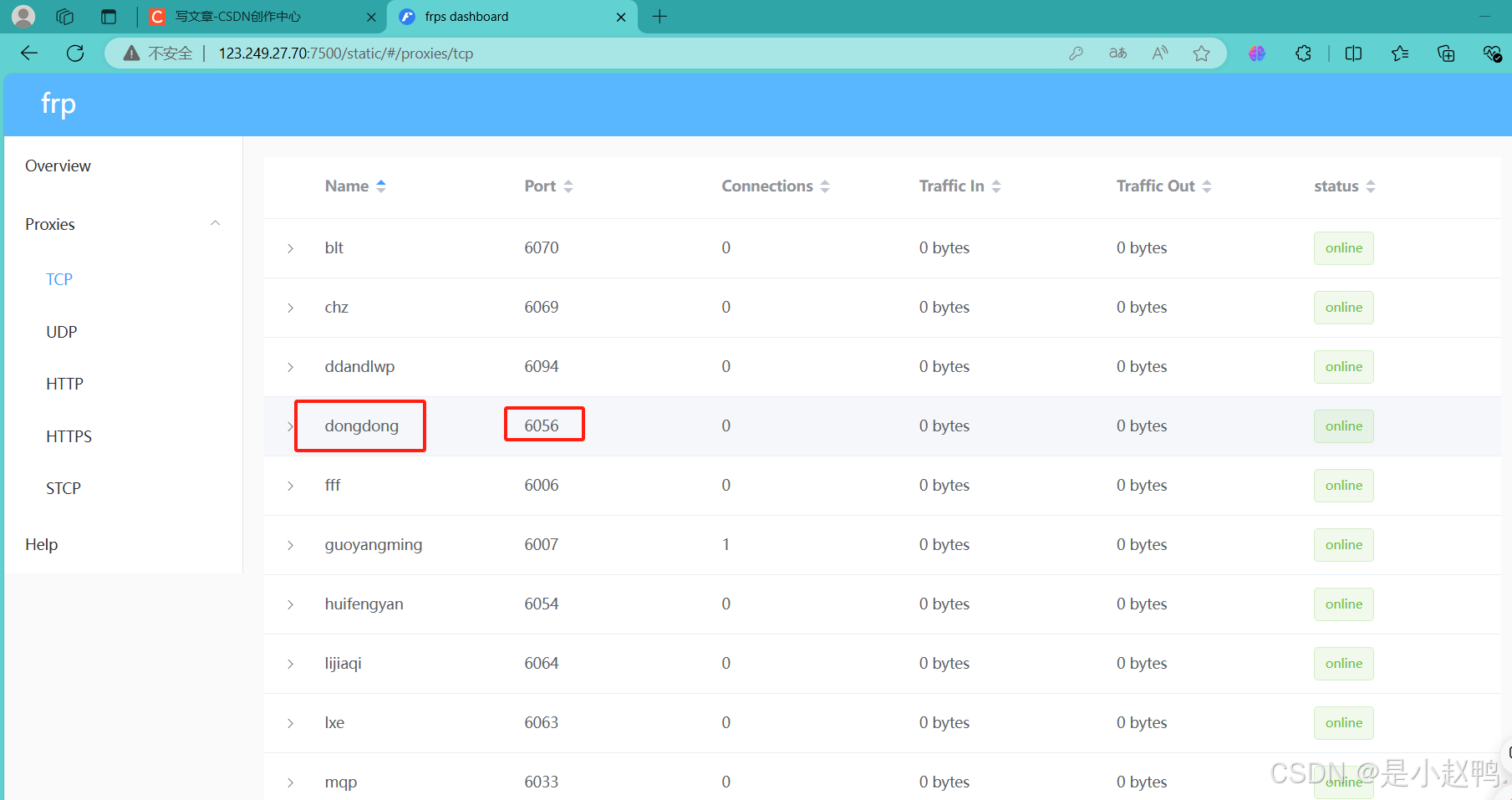Viewport: 1512px width, 800px height.
Task: Close the CSDN tab
Action: [371, 17]
